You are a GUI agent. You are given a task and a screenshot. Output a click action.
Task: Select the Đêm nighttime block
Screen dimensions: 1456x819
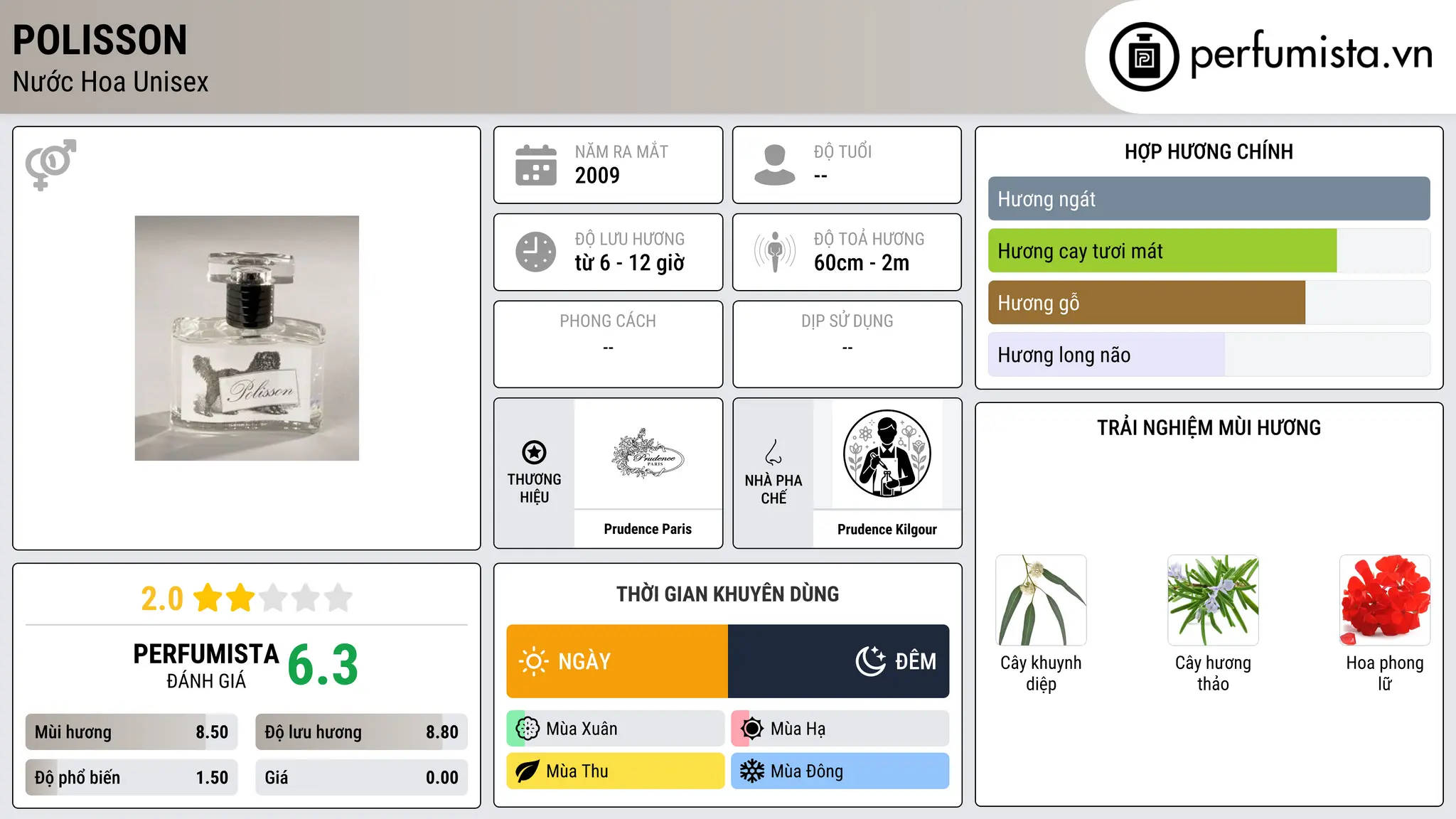click(839, 661)
